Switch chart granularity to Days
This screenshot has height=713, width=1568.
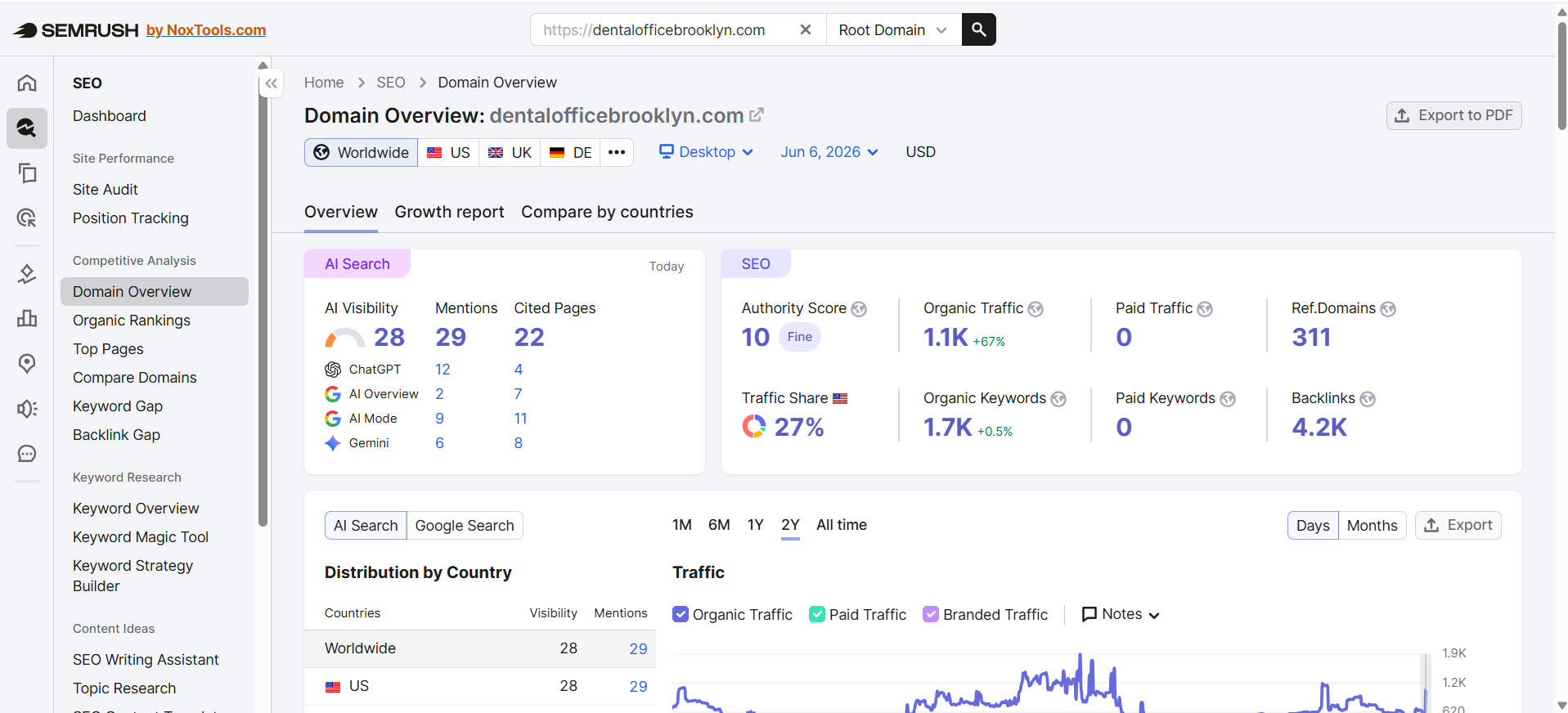pos(1313,525)
